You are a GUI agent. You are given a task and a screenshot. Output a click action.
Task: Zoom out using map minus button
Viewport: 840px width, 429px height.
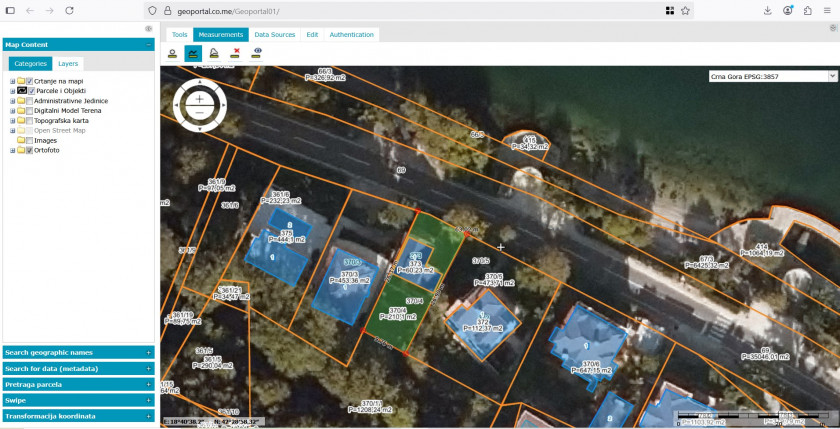[200, 112]
